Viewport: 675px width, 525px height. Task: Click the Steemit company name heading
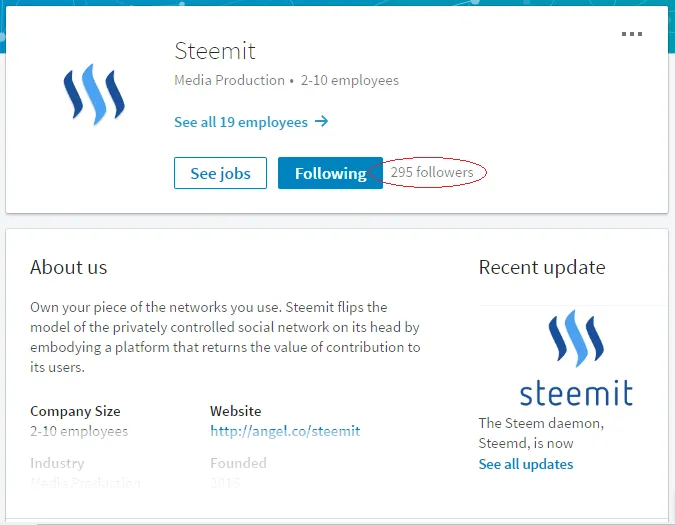point(215,51)
